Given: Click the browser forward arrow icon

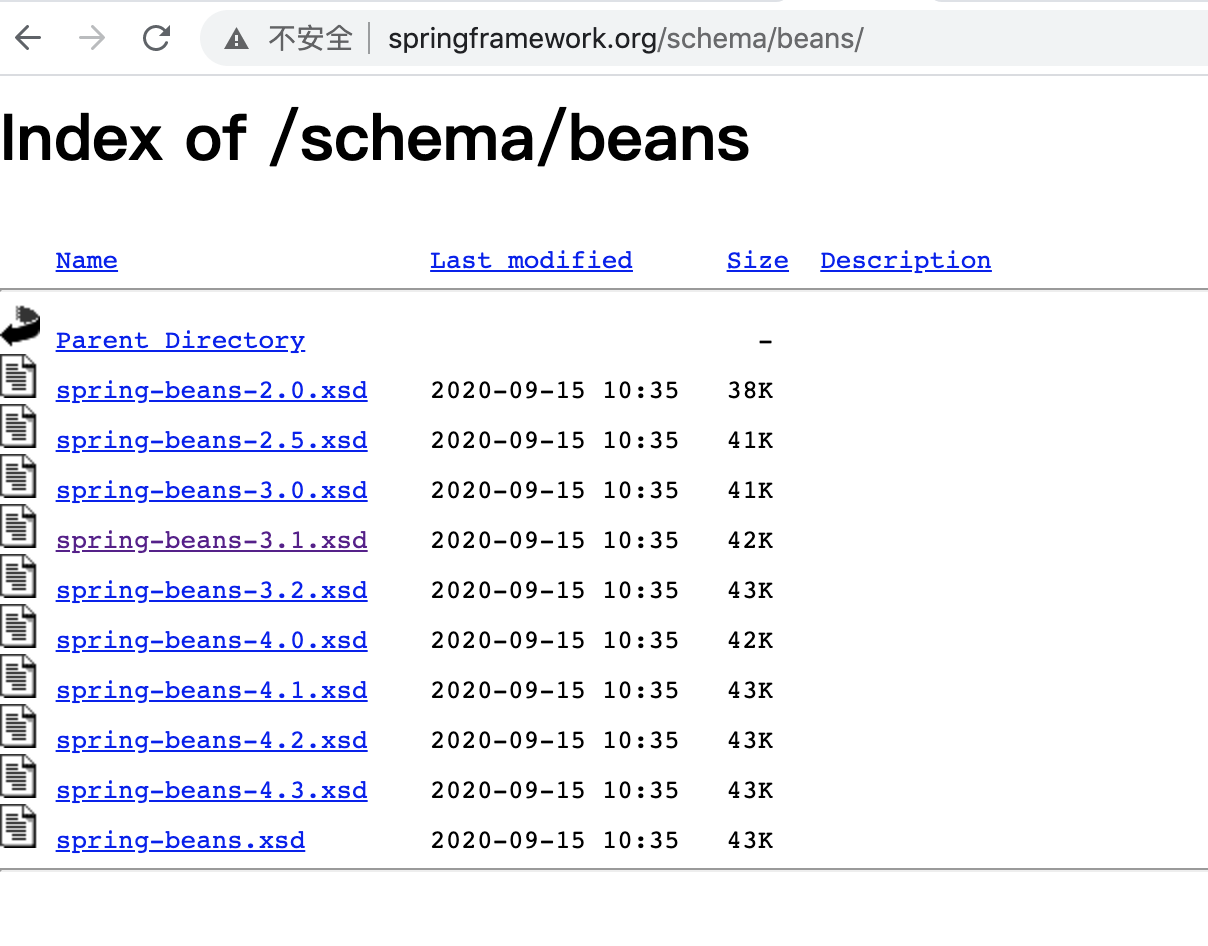Looking at the screenshot, I should tap(92, 37).
